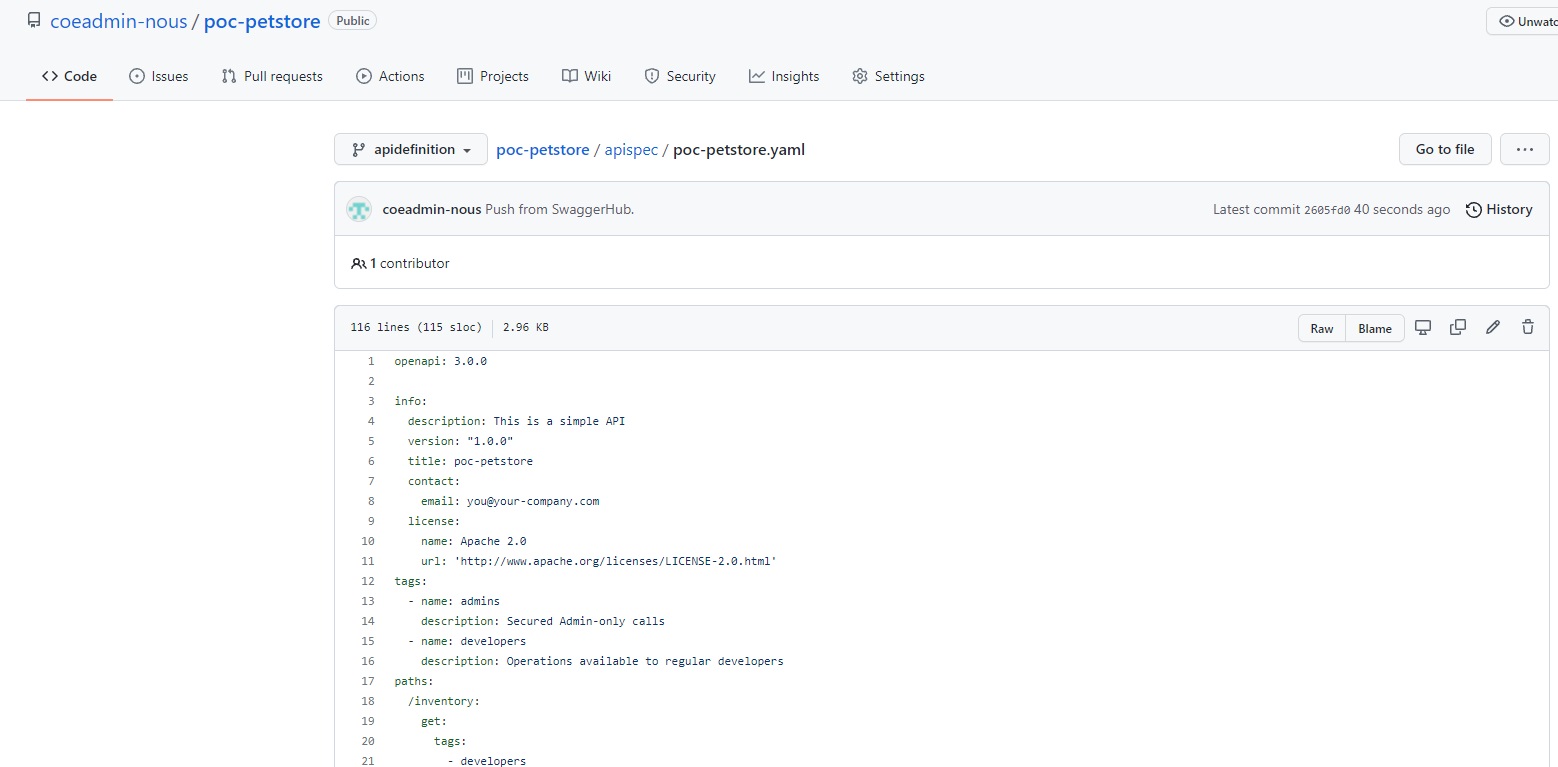Open apispec folder breadcrumb
Viewport: 1558px width, 767px height.
pos(631,150)
